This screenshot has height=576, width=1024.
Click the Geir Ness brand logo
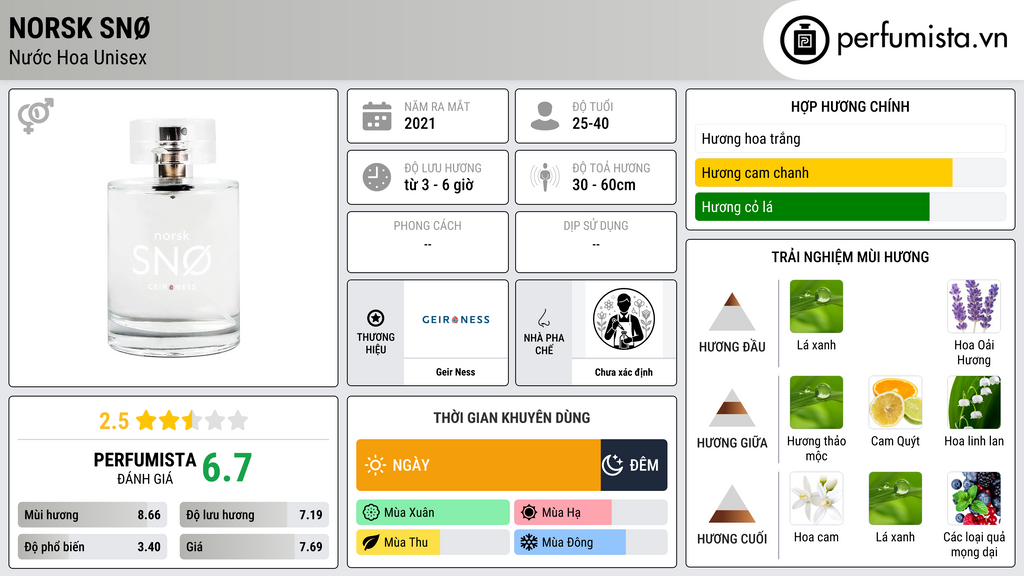tap(456, 319)
